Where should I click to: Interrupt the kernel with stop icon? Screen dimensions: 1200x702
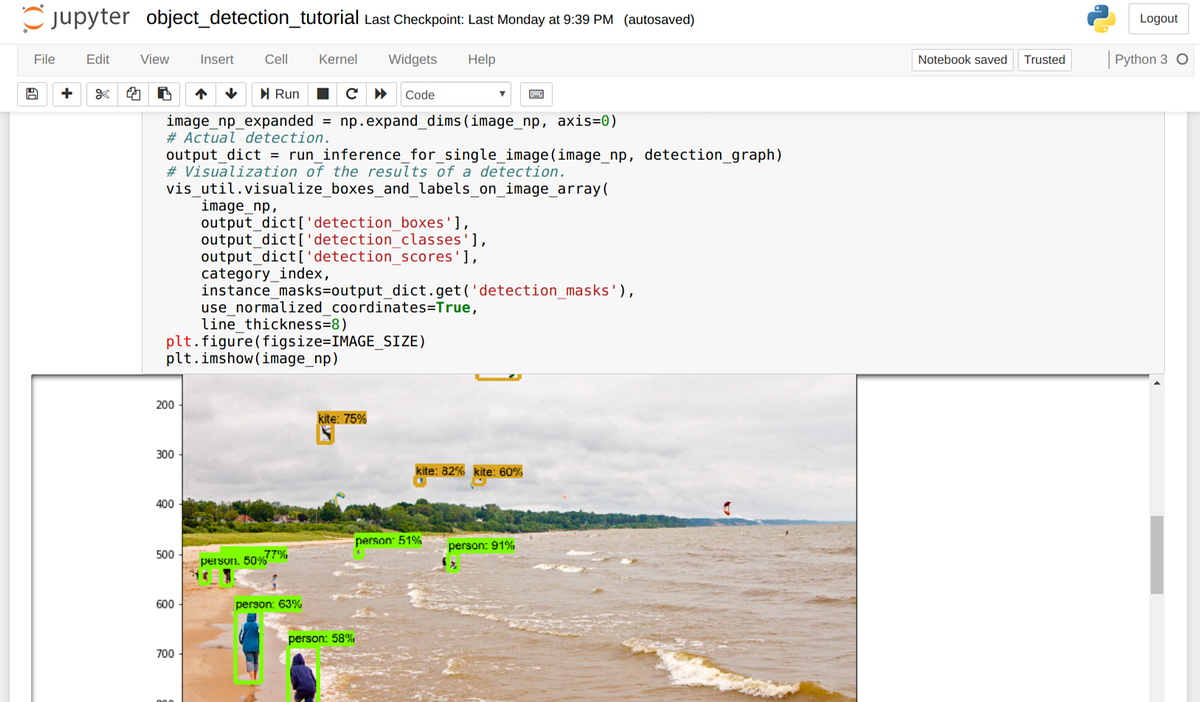pyautogui.click(x=320, y=93)
